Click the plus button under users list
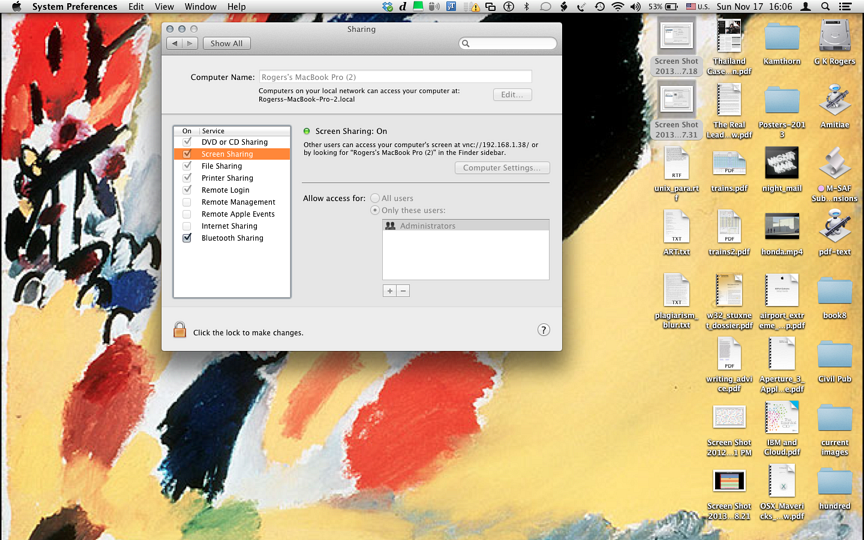Image resolution: width=864 pixels, height=540 pixels. [390, 290]
